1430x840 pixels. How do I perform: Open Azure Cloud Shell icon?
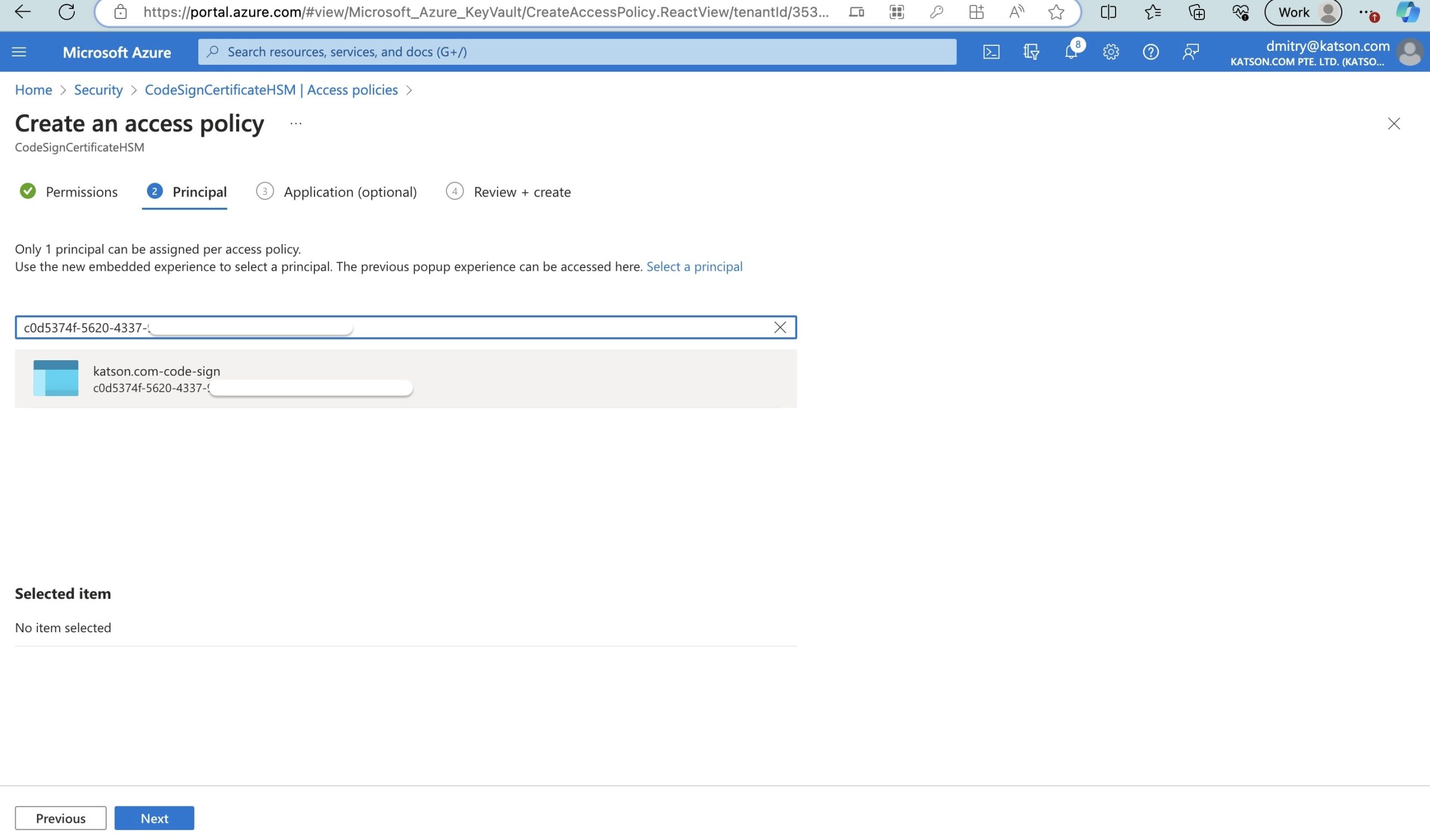tap(991, 52)
